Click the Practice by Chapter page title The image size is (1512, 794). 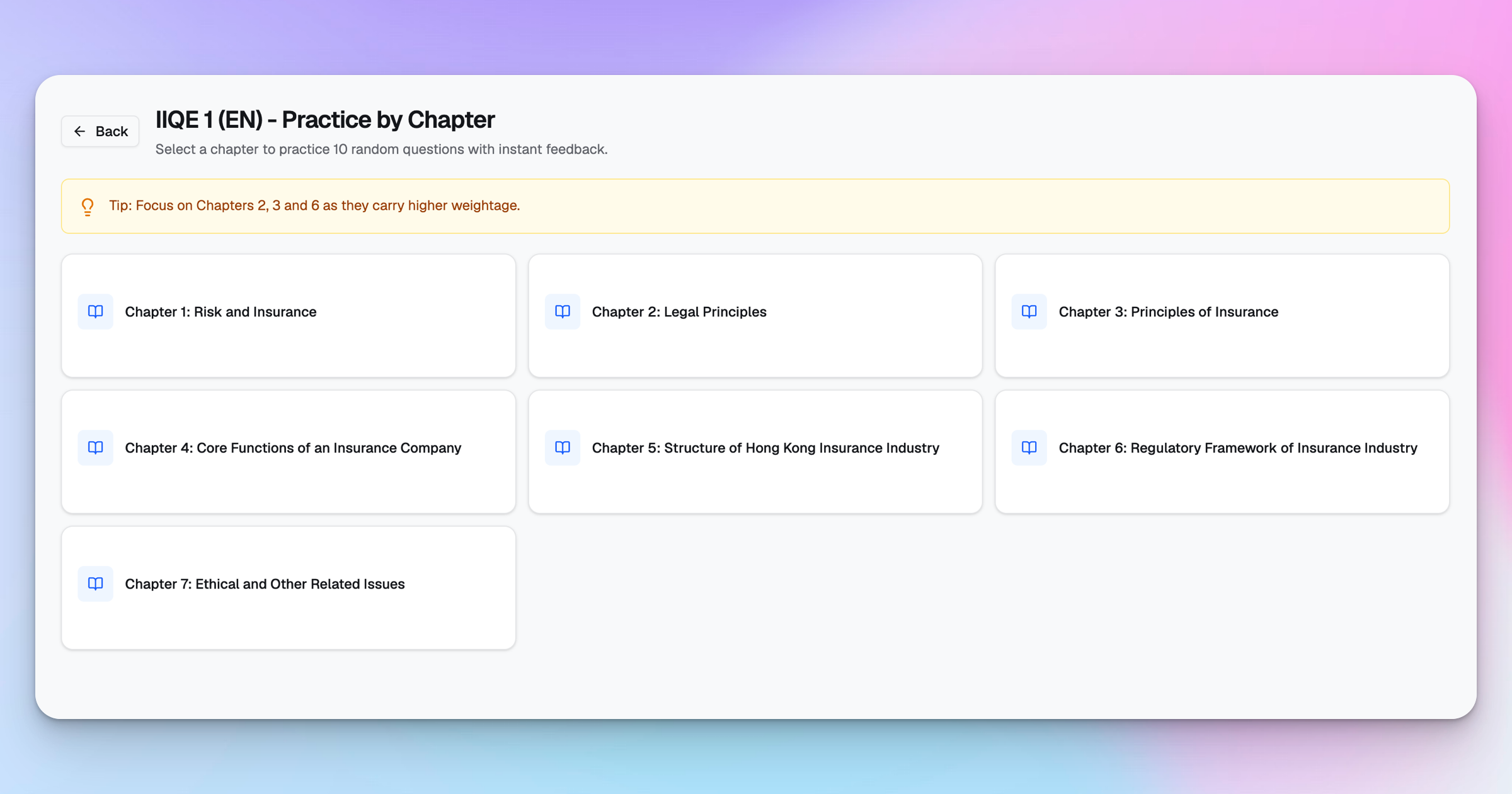coord(325,120)
